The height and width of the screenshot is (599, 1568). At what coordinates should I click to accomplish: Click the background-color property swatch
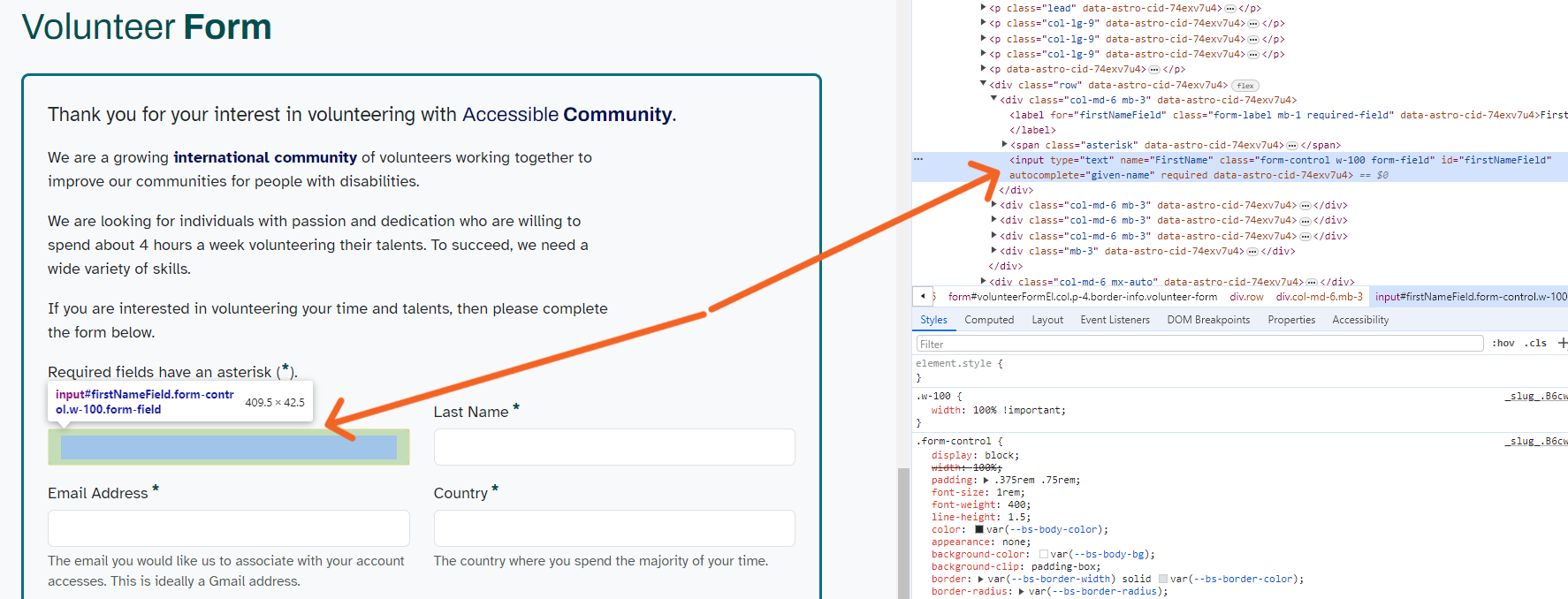1044,554
